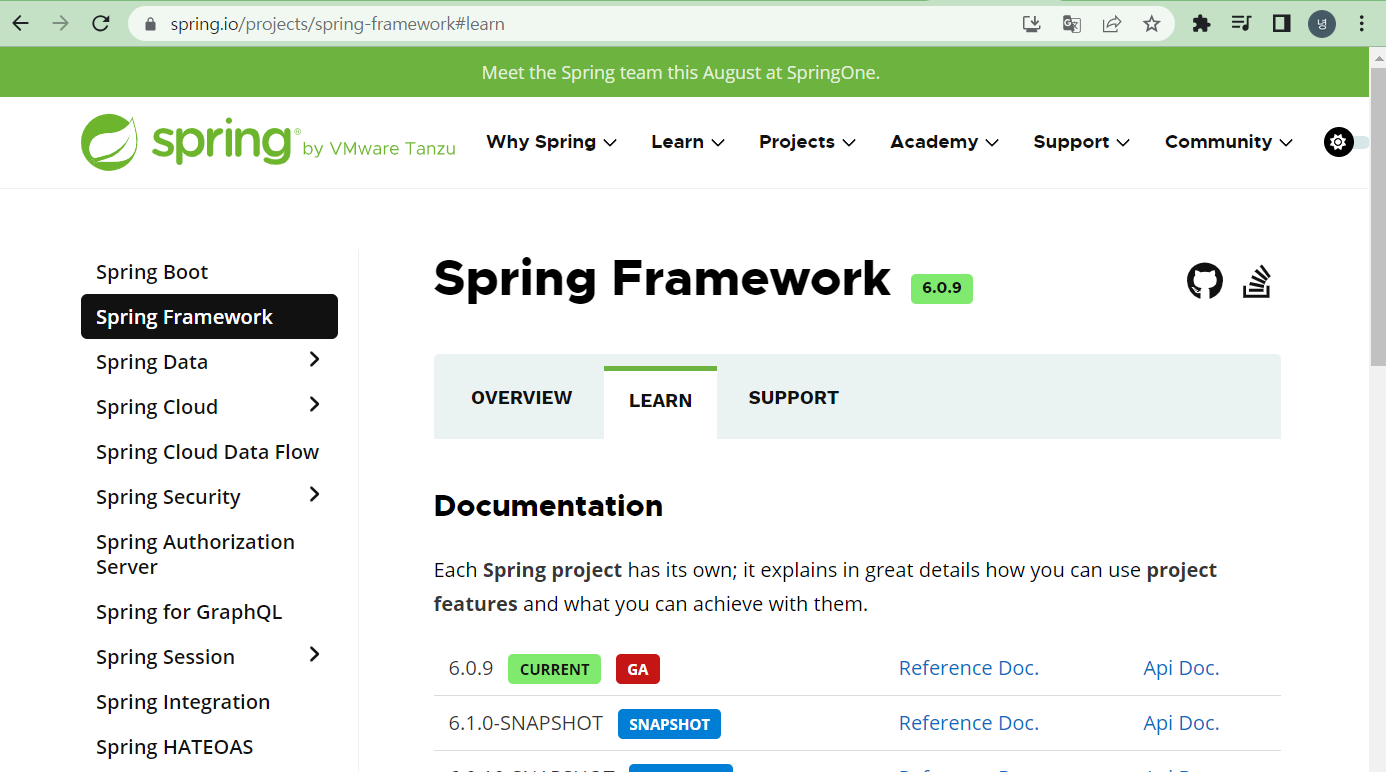The image size is (1386, 772).
Task: Reload the page with the refresh icon
Action: coord(101,23)
